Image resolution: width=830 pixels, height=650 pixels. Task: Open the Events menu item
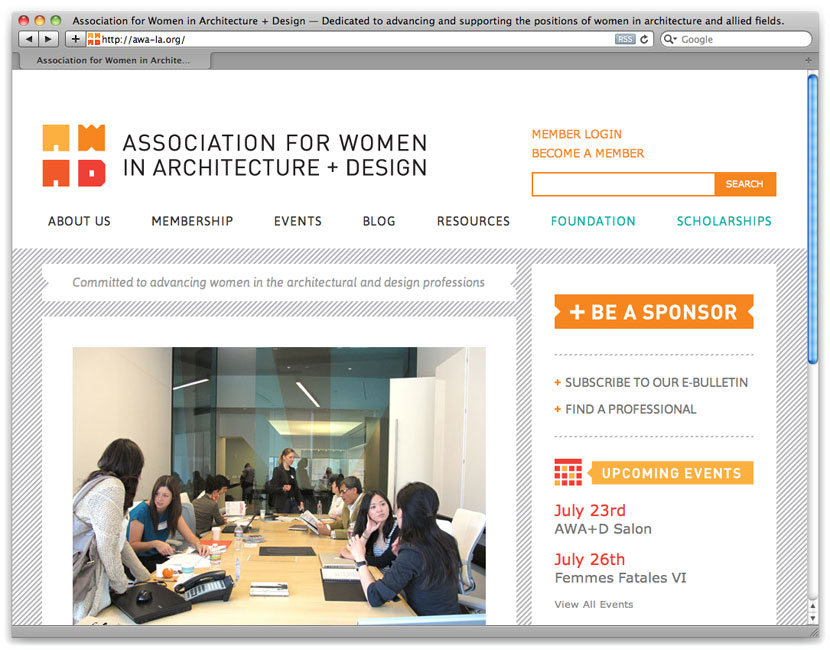tap(297, 221)
